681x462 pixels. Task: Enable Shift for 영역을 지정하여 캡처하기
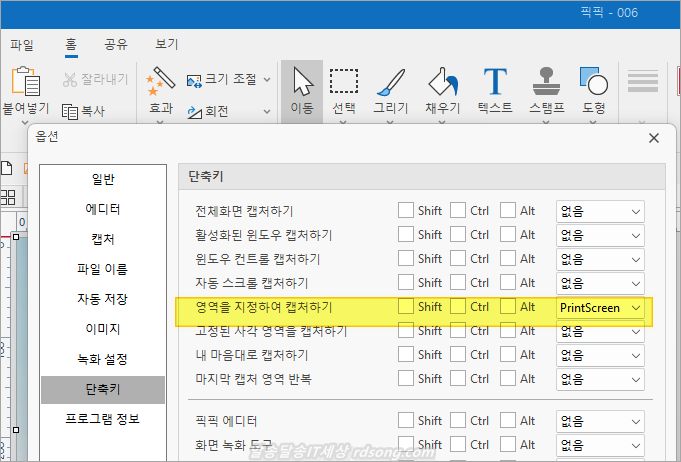(406, 307)
